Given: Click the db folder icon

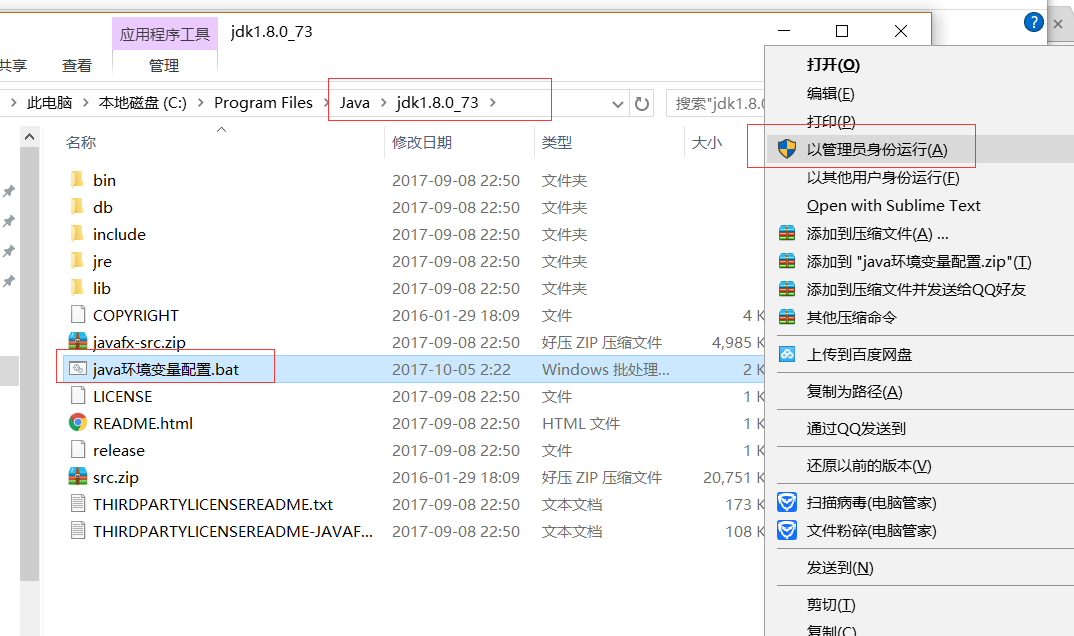Looking at the screenshot, I should tap(77, 207).
